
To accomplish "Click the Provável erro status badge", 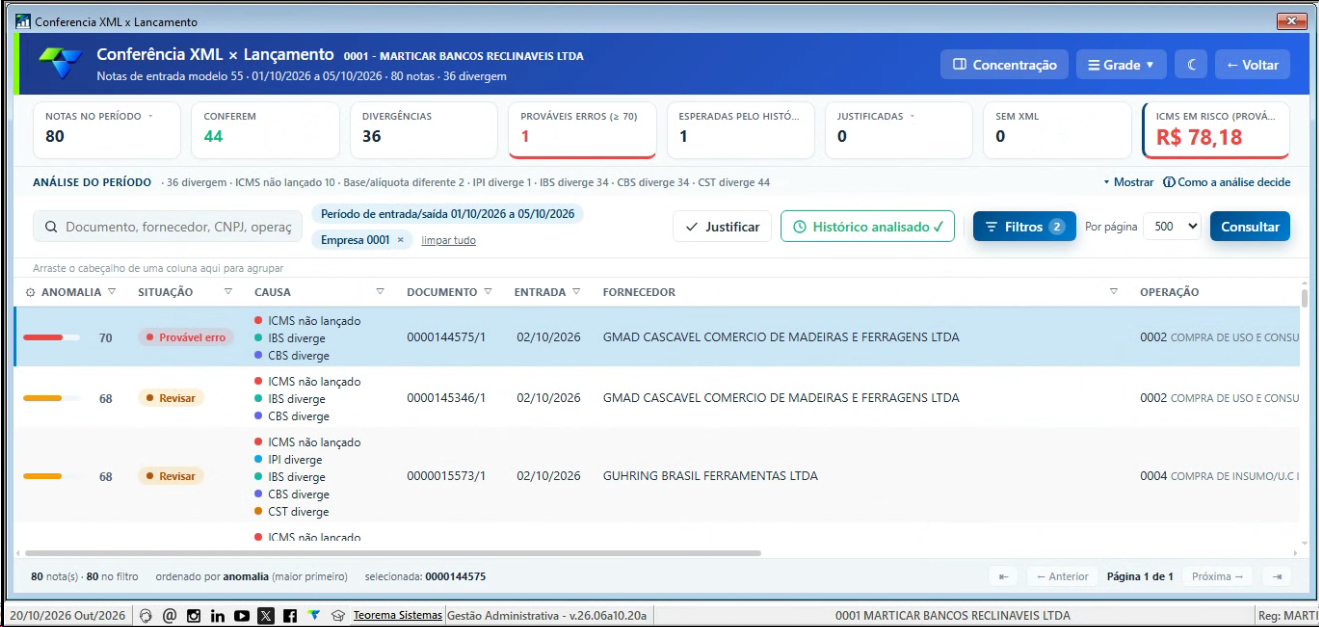I will click(186, 338).
